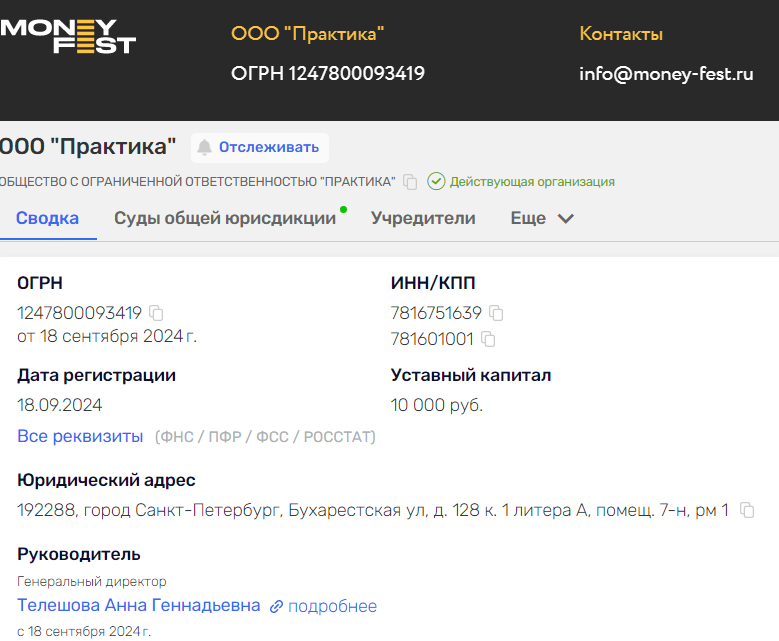Click header ООО "Практика" title
This screenshot has width=779, height=641.
(308, 34)
